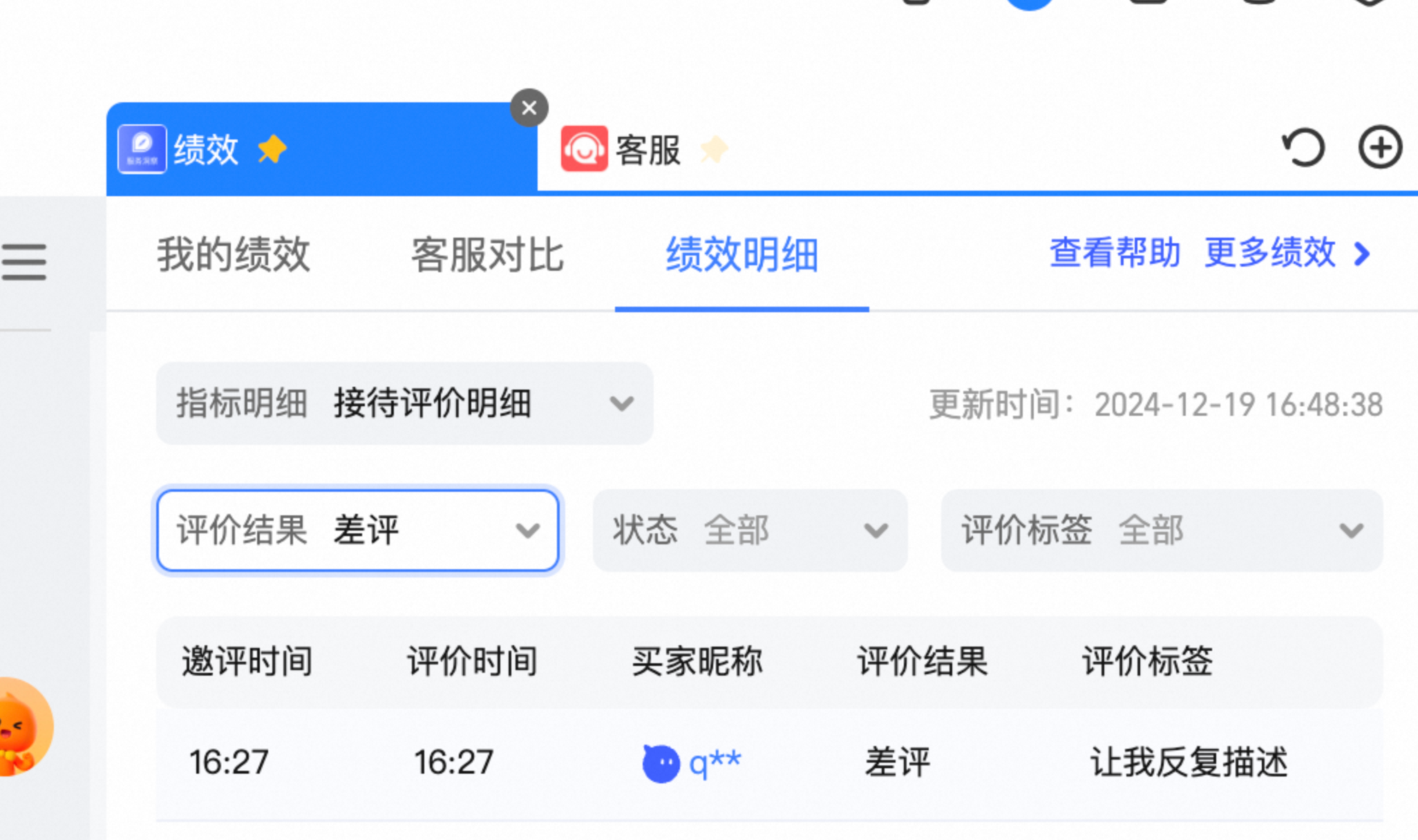Click the 客服 headset icon
This screenshot has width=1418, height=840.
coord(584,149)
